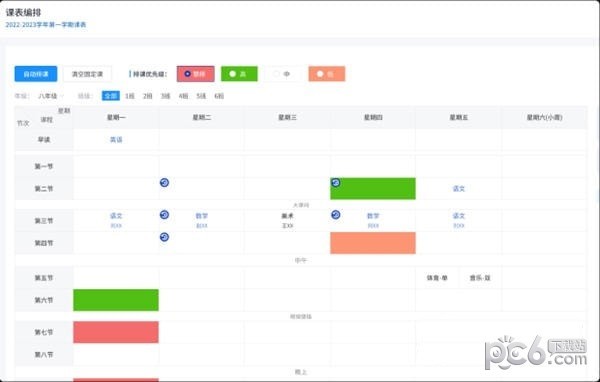
Task: Click the 星期二 column header
Action: (x=202, y=118)
